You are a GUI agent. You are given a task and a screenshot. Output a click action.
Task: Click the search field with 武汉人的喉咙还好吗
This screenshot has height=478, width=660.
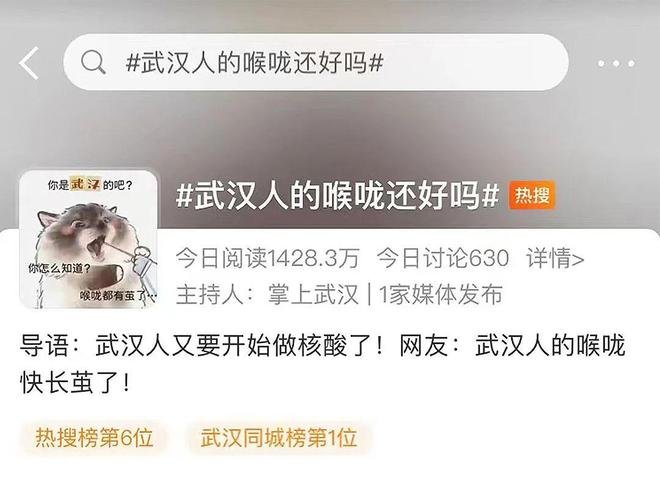click(x=316, y=62)
